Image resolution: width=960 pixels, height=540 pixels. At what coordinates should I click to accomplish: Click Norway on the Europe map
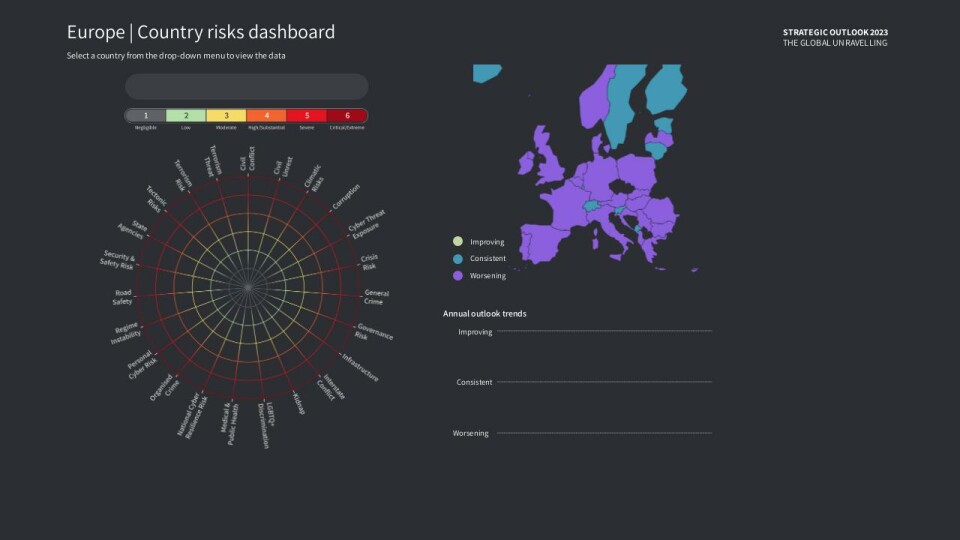595,101
